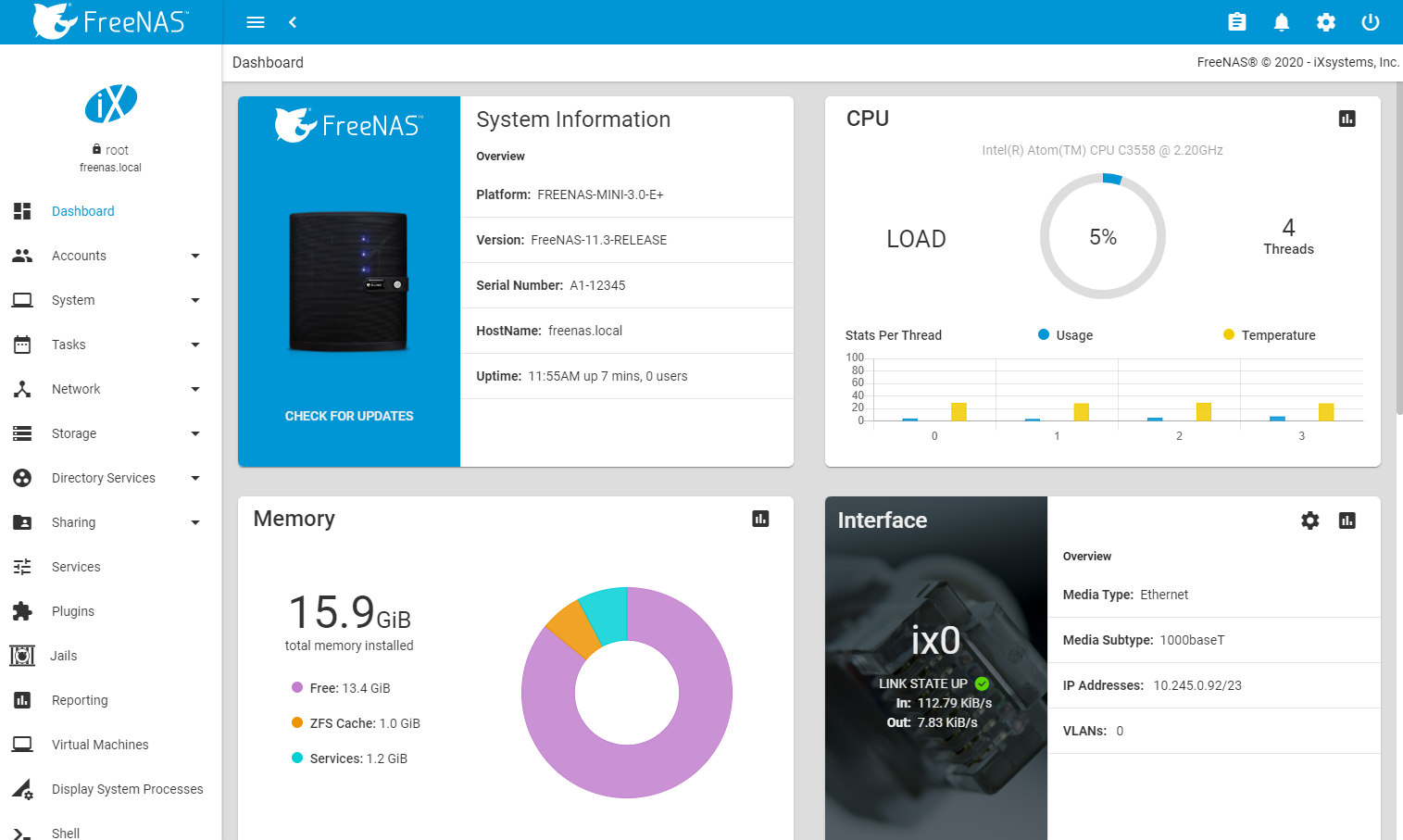Click the Jails icon
Viewport: 1403px width, 840px height.
22,656
